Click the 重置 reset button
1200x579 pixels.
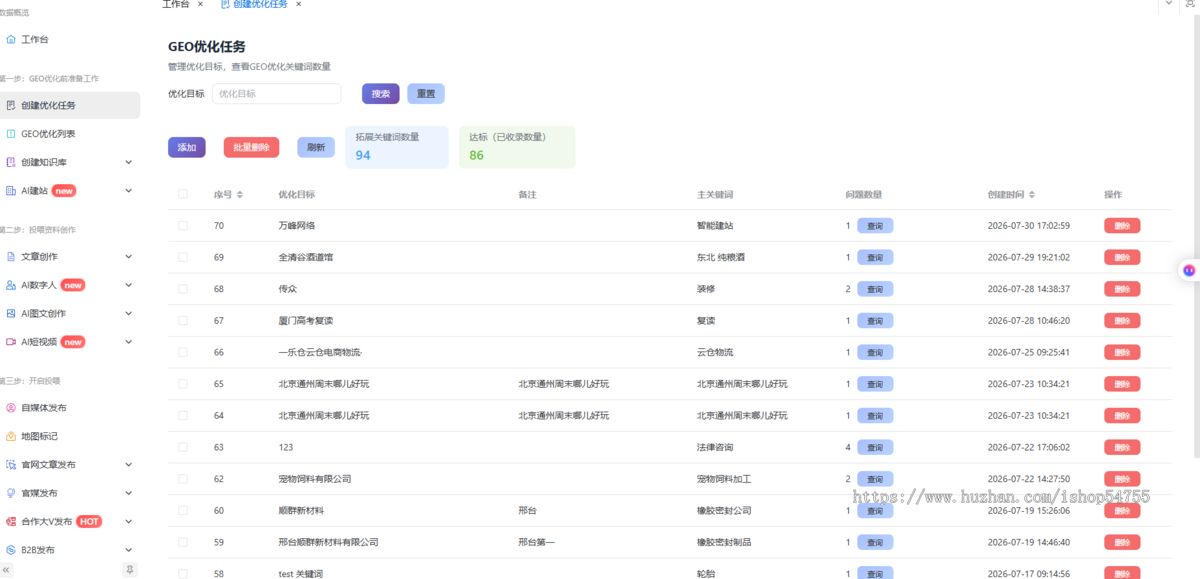click(x=426, y=94)
